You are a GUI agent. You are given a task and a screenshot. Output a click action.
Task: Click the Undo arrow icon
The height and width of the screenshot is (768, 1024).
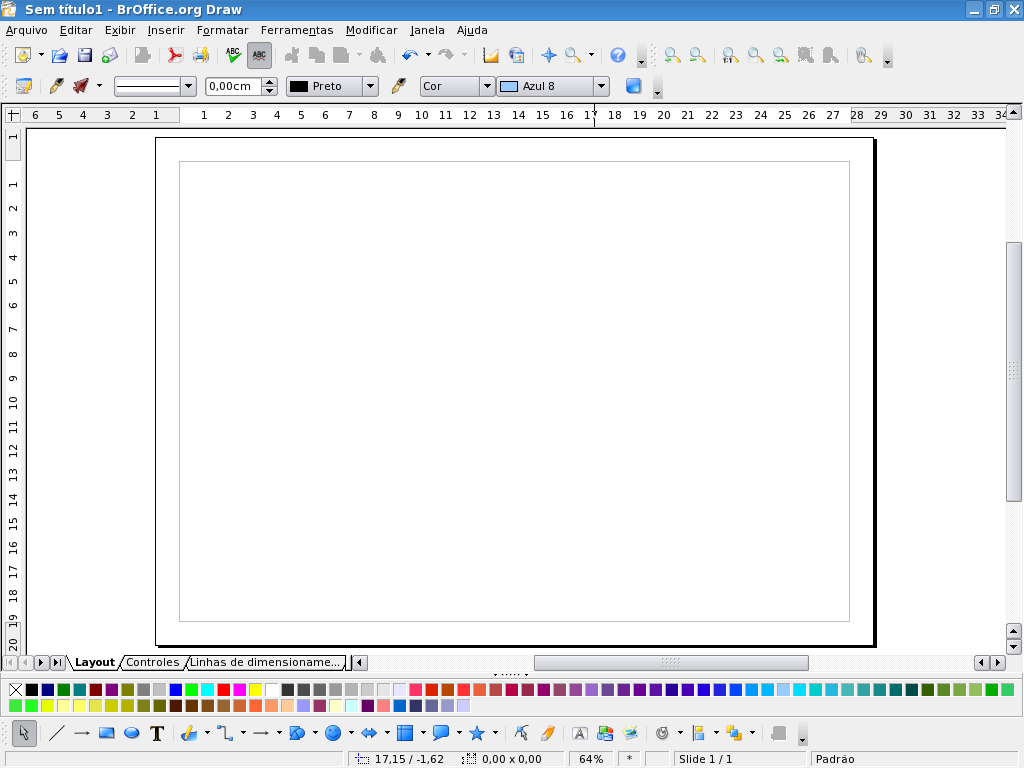point(409,56)
